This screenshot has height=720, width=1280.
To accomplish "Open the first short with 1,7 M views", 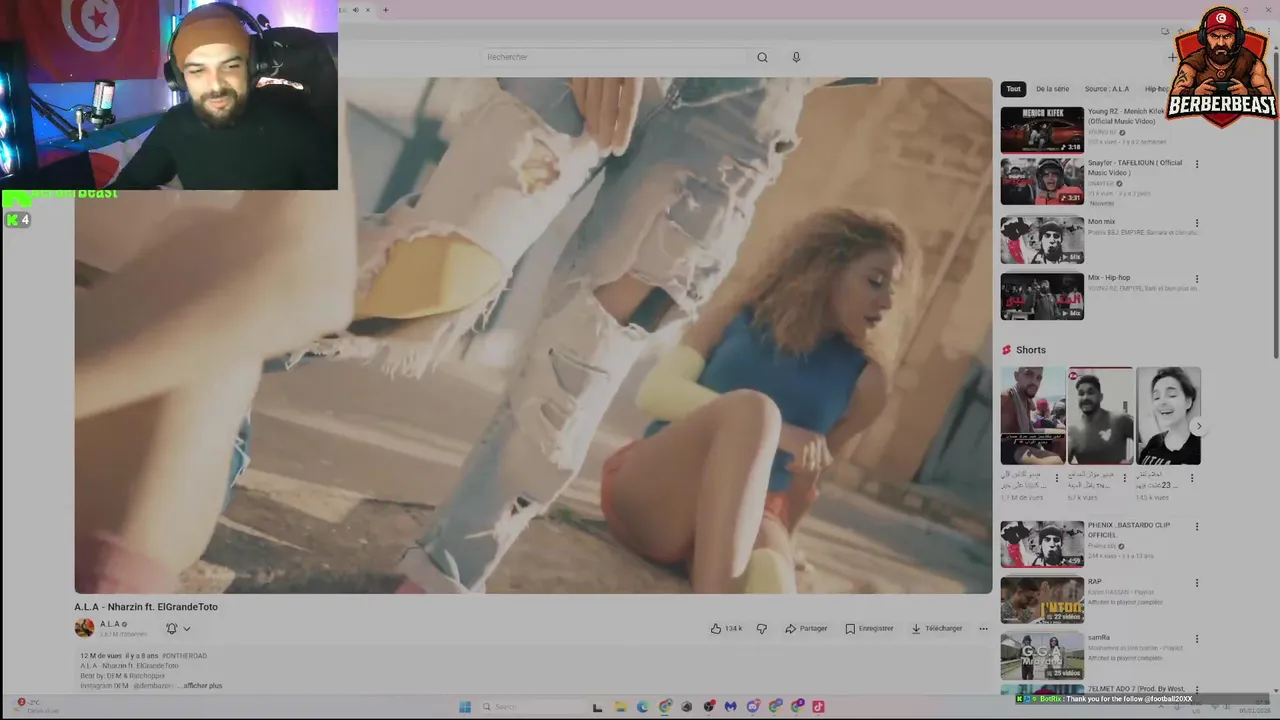I will click(x=1033, y=415).
